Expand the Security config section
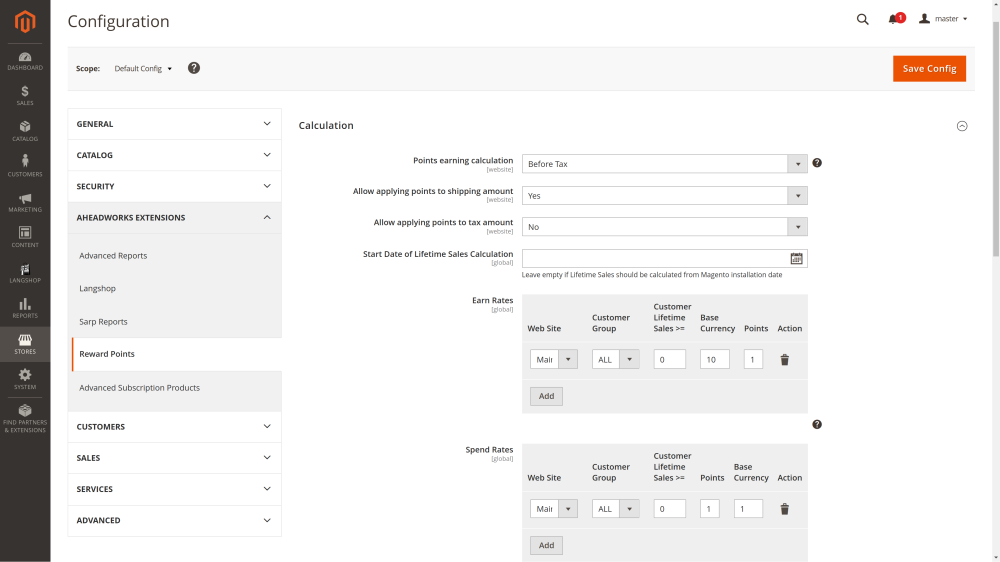This screenshot has height=562, width=1000. (174, 186)
